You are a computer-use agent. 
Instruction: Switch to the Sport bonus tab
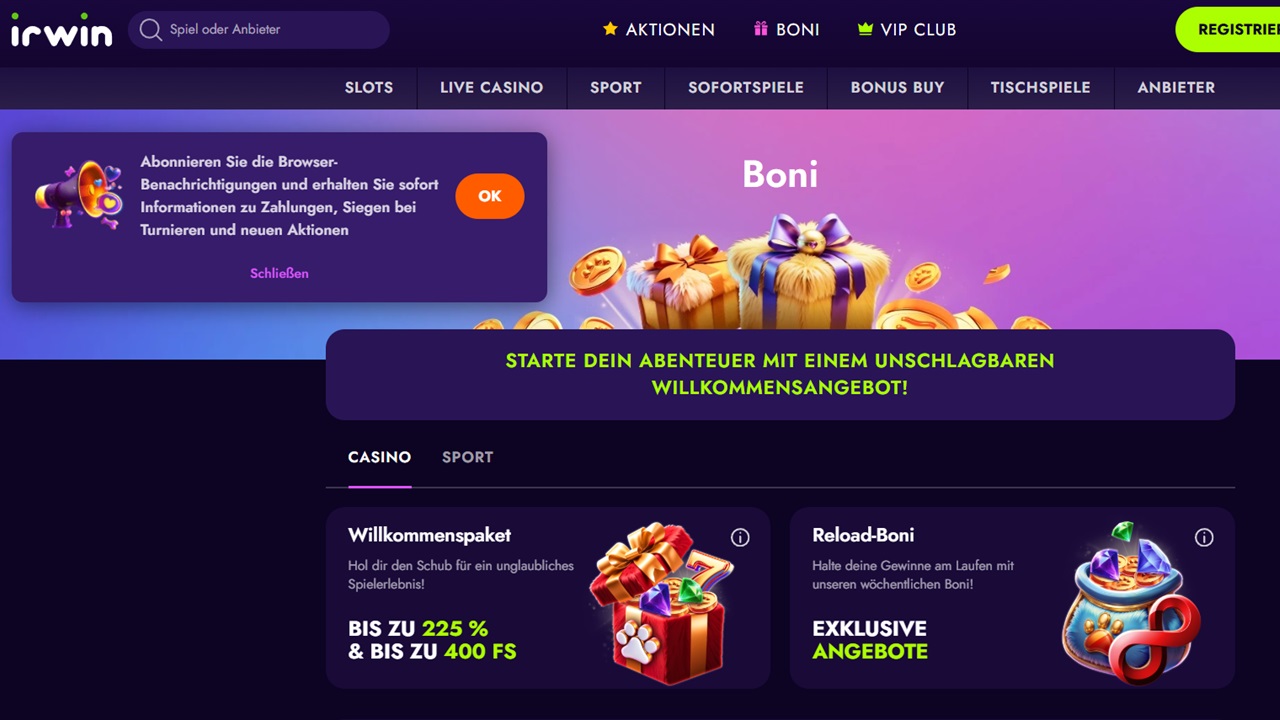(467, 457)
